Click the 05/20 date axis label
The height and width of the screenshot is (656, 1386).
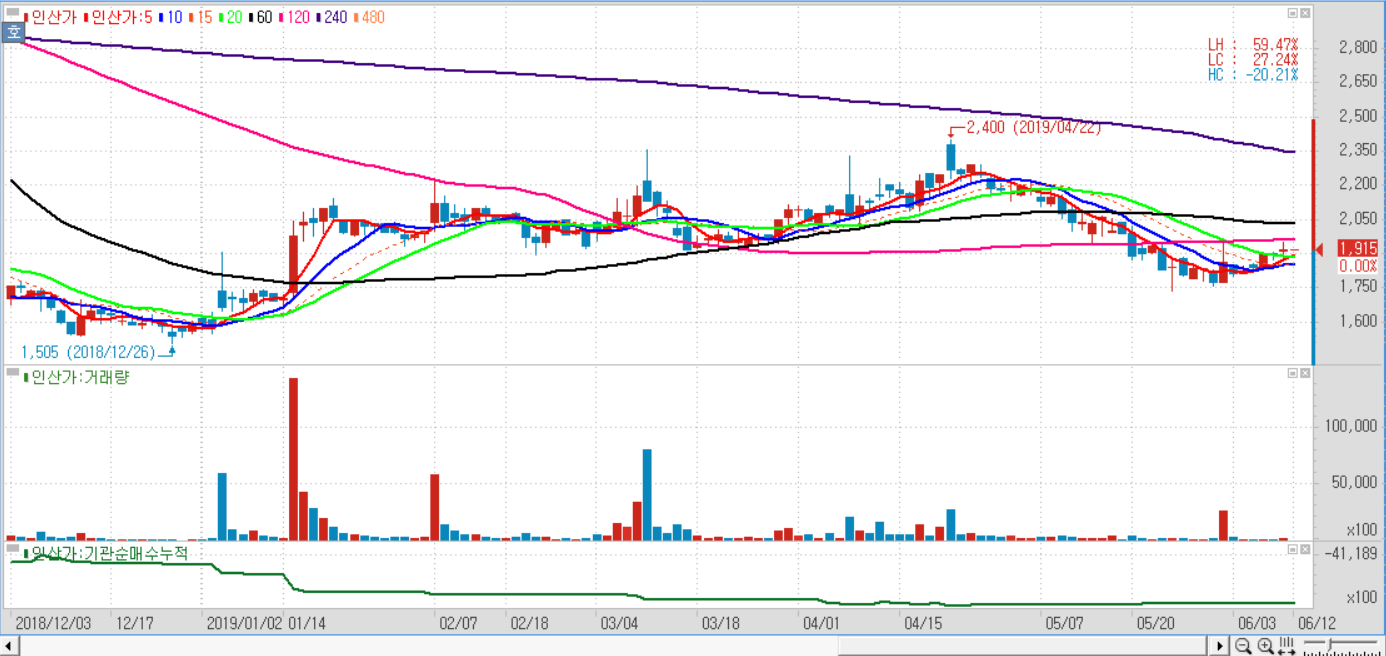[1155, 622]
